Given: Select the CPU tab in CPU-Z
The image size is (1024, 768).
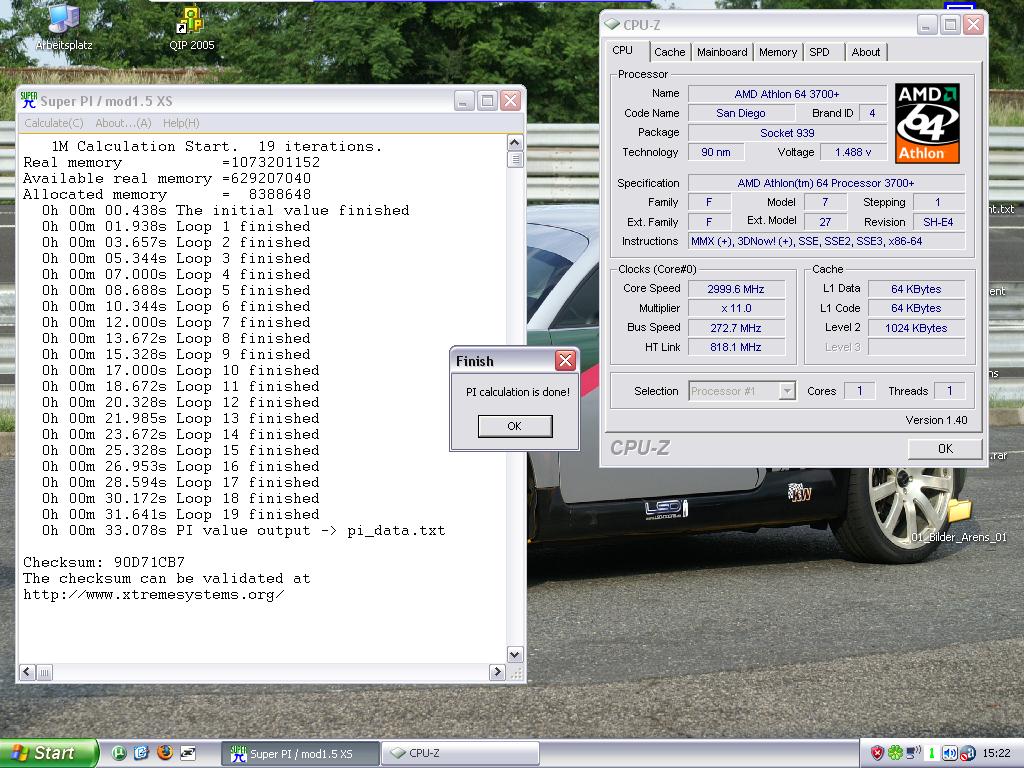Looking at the screenshot, I should 626,51.
